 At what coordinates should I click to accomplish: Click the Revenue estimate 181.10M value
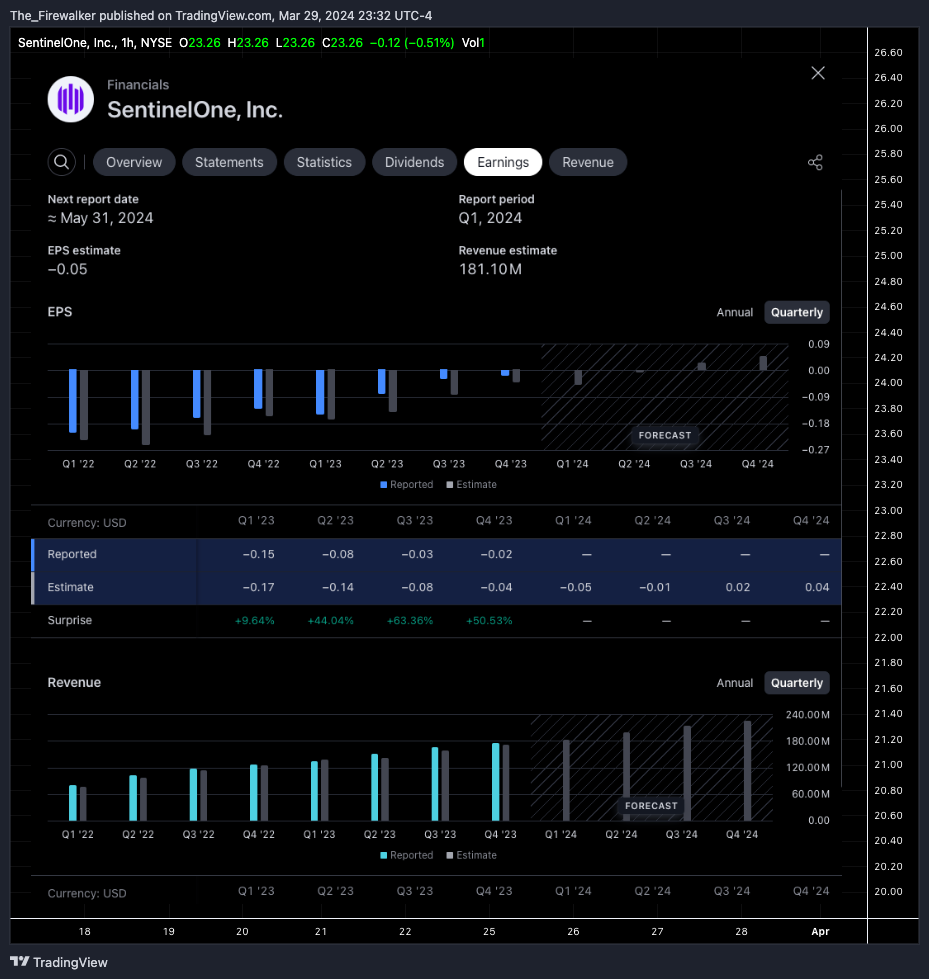click(x=490, y=270)
